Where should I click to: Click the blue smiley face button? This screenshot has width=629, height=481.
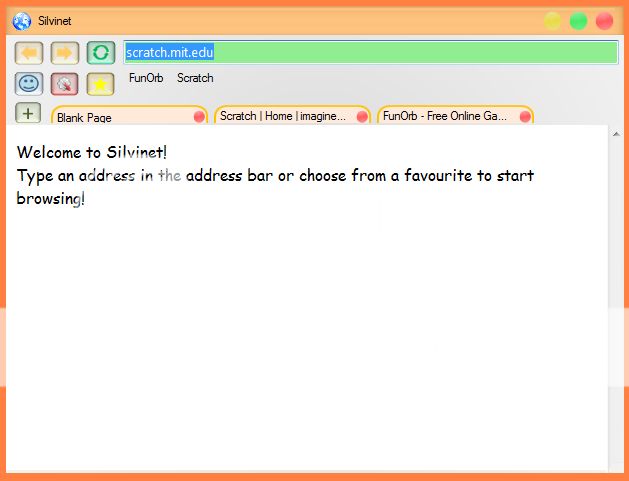(x=29, y=84)
